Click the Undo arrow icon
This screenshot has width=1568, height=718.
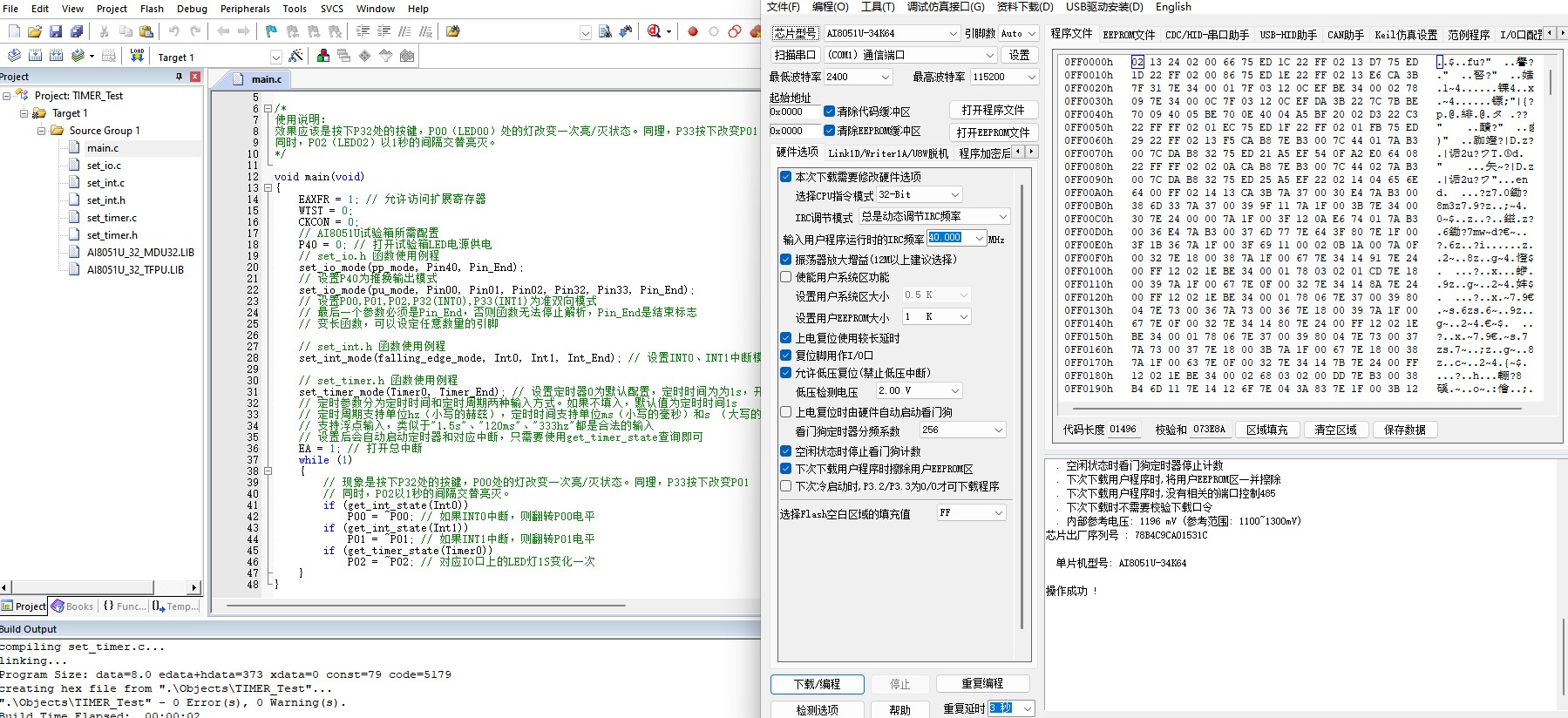(173, 31)
